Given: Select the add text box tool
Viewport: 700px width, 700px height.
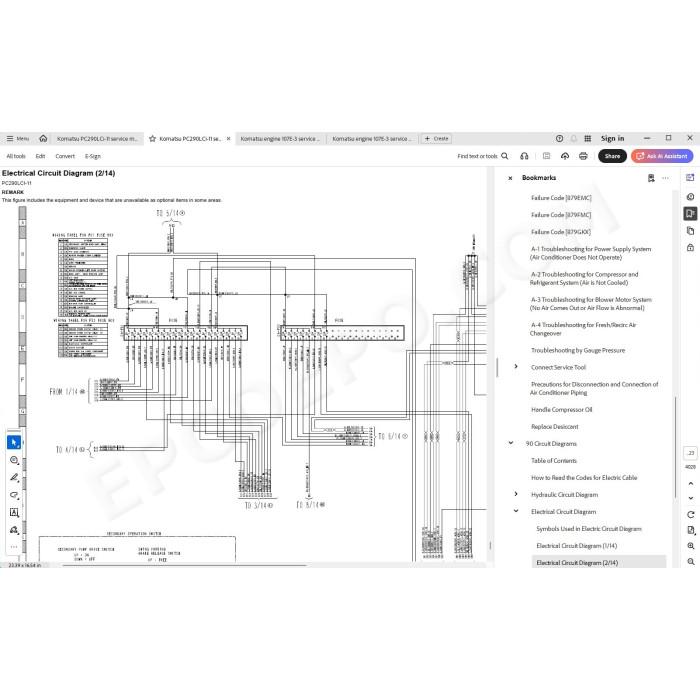Looking at the screenshot, I should (14, 512).
